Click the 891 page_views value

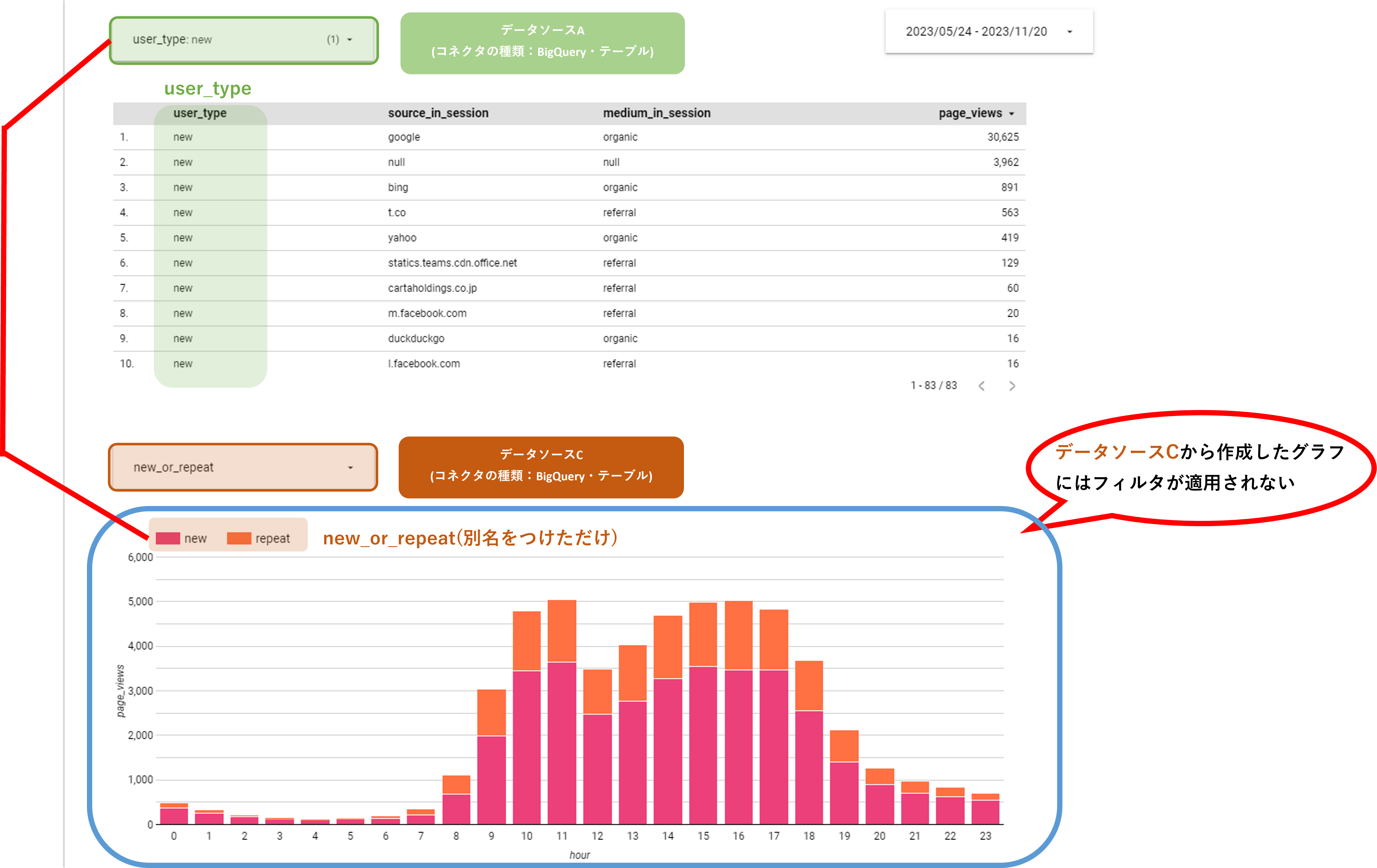pyautogui.click(x=1010, y=187)
